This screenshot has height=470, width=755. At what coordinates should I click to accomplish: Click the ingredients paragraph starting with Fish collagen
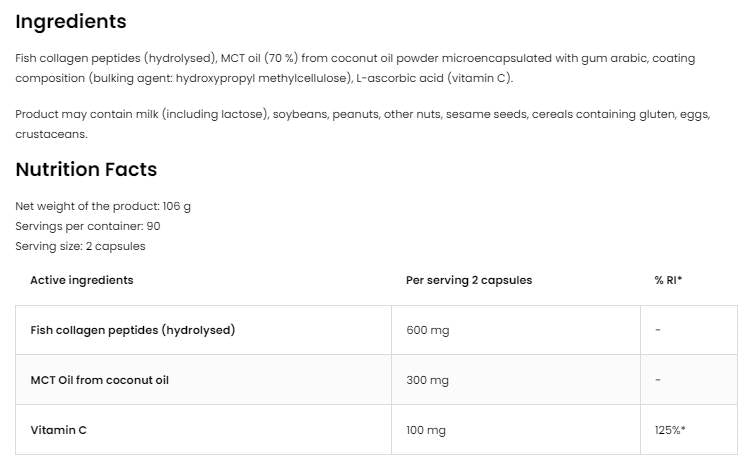point(355,68)
